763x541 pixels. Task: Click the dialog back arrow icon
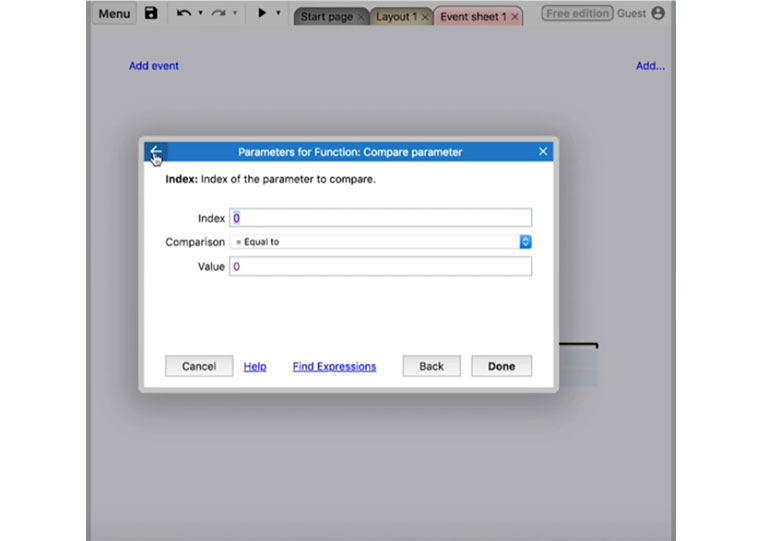tap(156, 152)
